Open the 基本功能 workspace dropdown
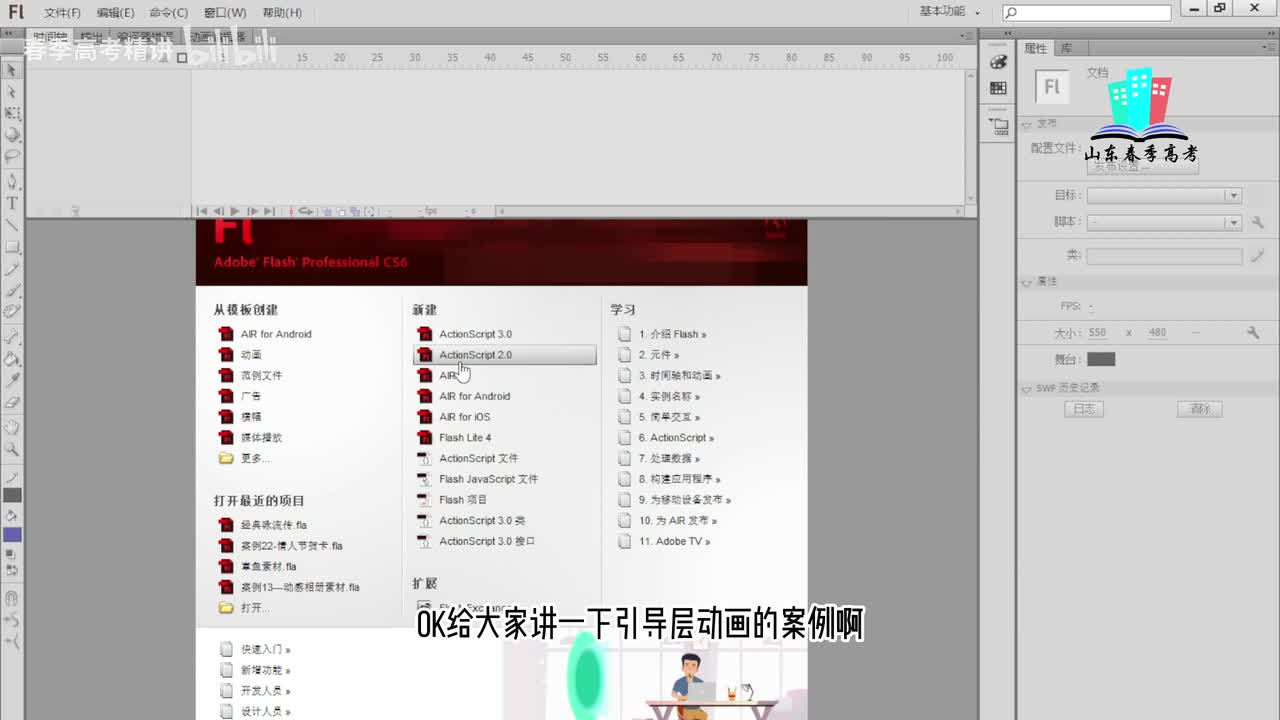1280x720 pixels. (950, 12)
